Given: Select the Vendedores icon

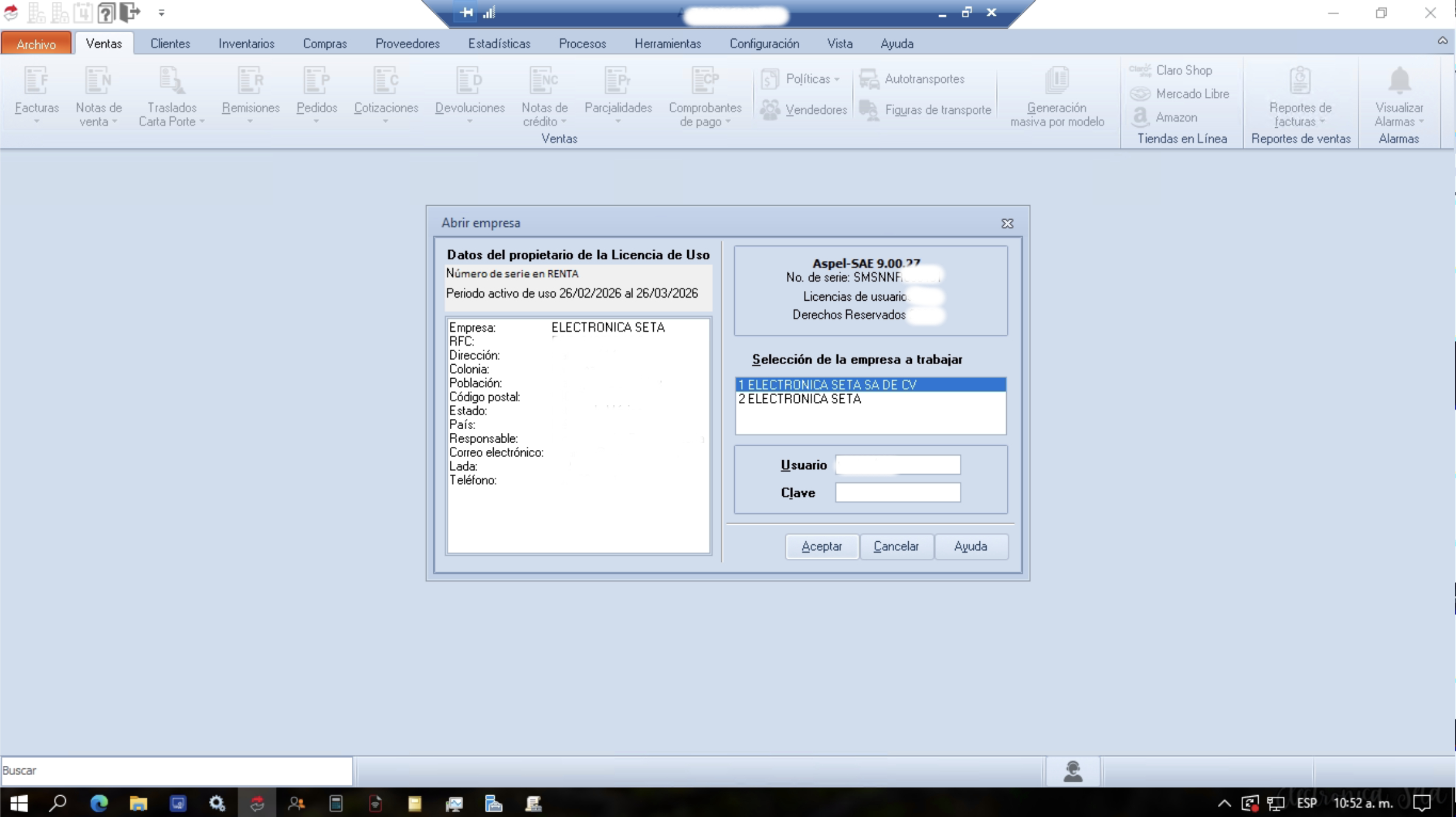Looking at the screenshot, I should 805,110.
